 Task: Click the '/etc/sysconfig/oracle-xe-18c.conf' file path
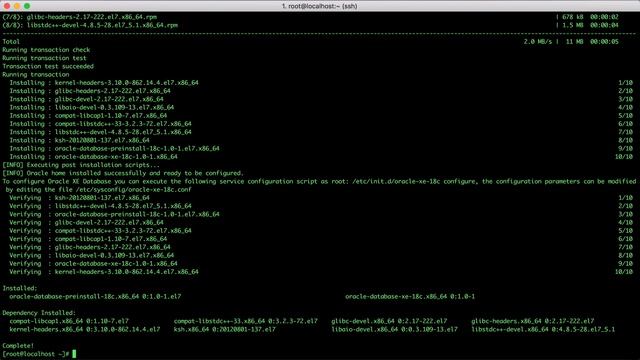[133, 189]
